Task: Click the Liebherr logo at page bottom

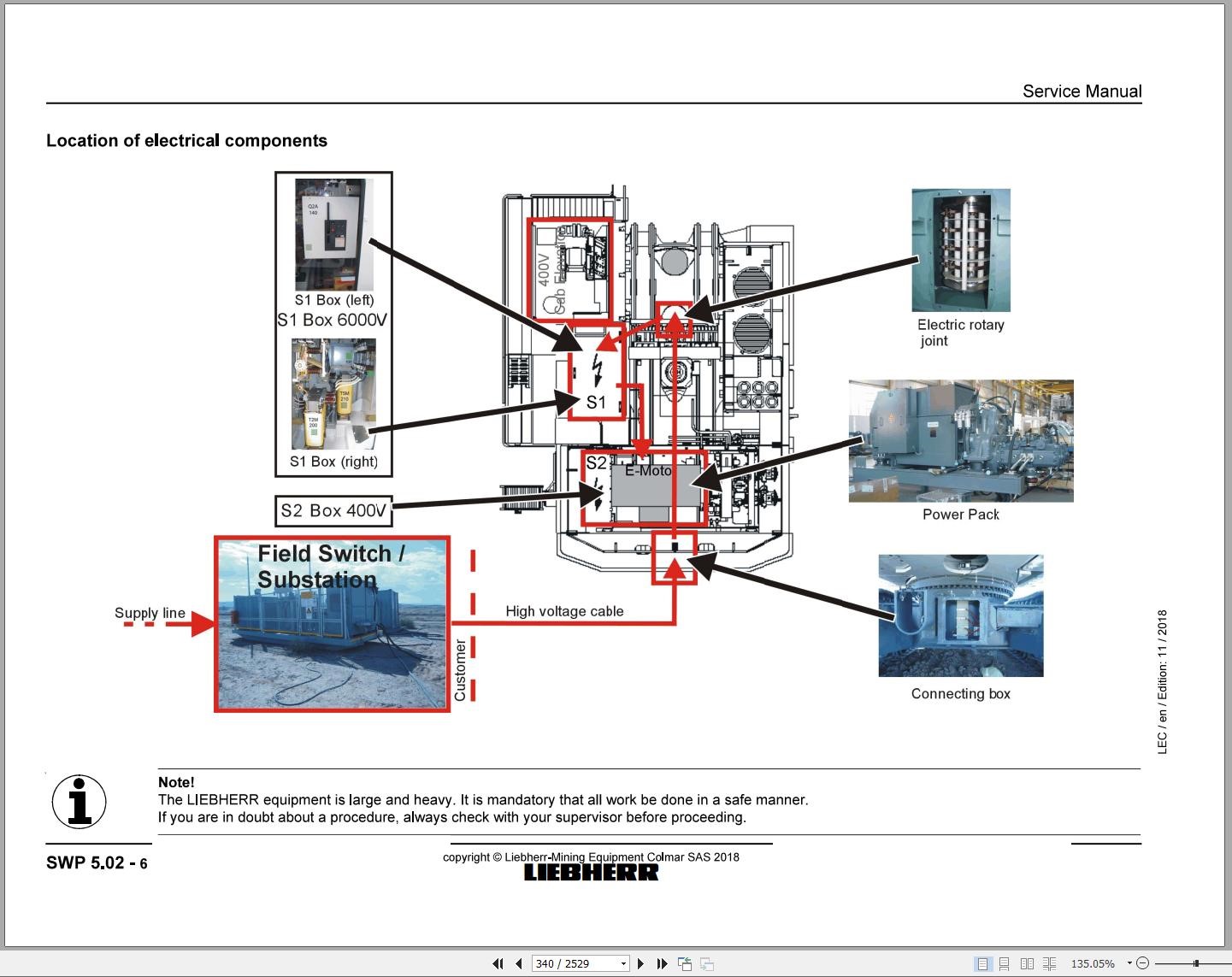Action: pos(591,871)
